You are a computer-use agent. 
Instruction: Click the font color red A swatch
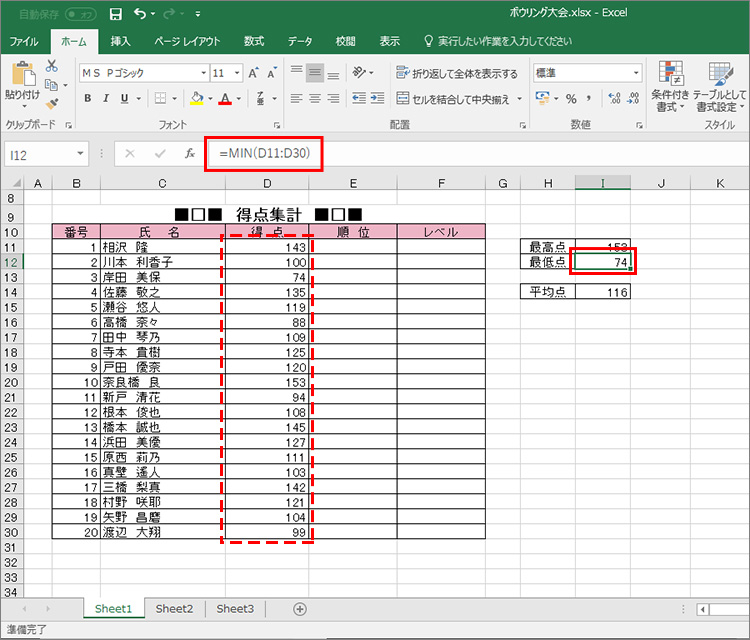point(225,99)
